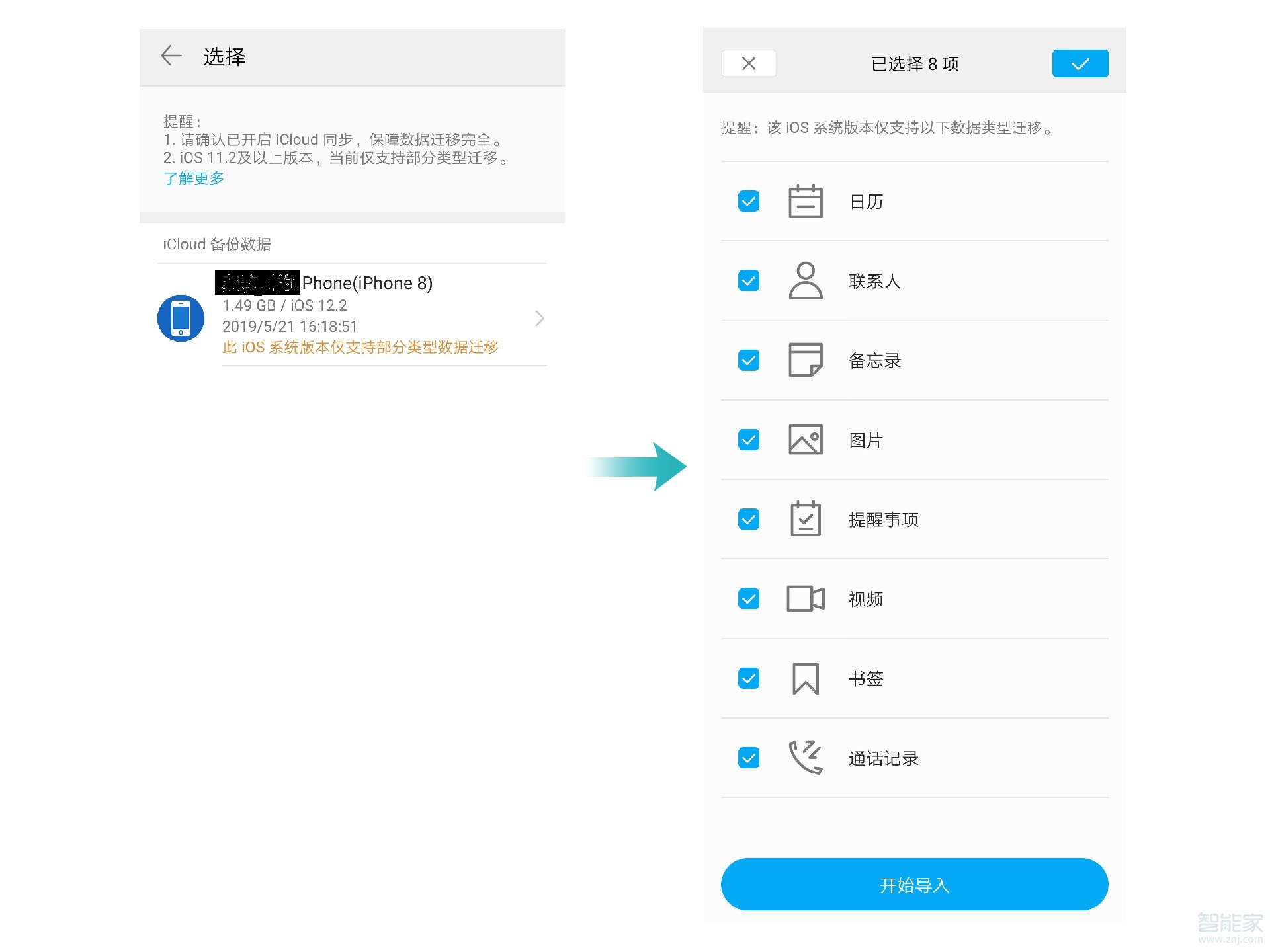Tap the blue iPhone backup icon
1270x952 pixels.
pos(181,318)
